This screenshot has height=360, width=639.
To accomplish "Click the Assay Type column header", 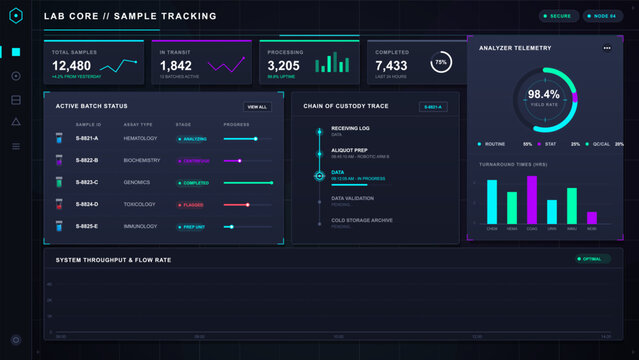I will [x=138, y=124].
